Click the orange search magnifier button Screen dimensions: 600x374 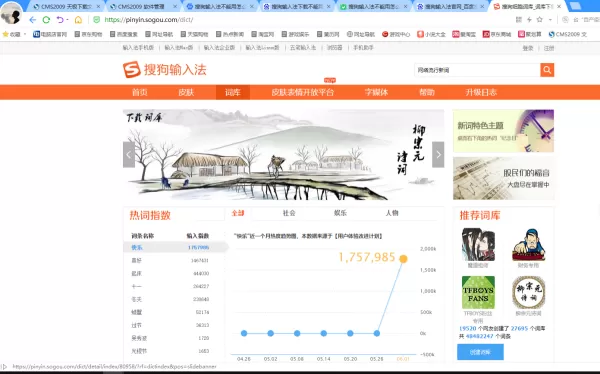(547, 70)
